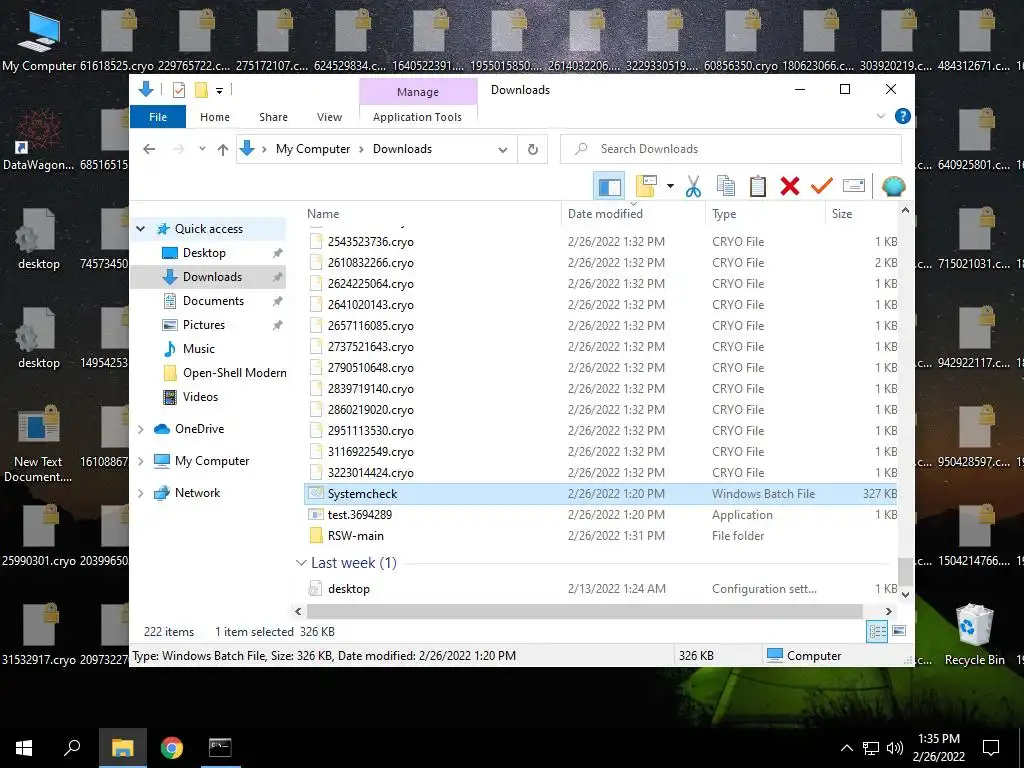Image resolution: width=1024 pixels, height=768 pixels.
Task: Click the new folder quick-access icon
Action: [201, 90]
